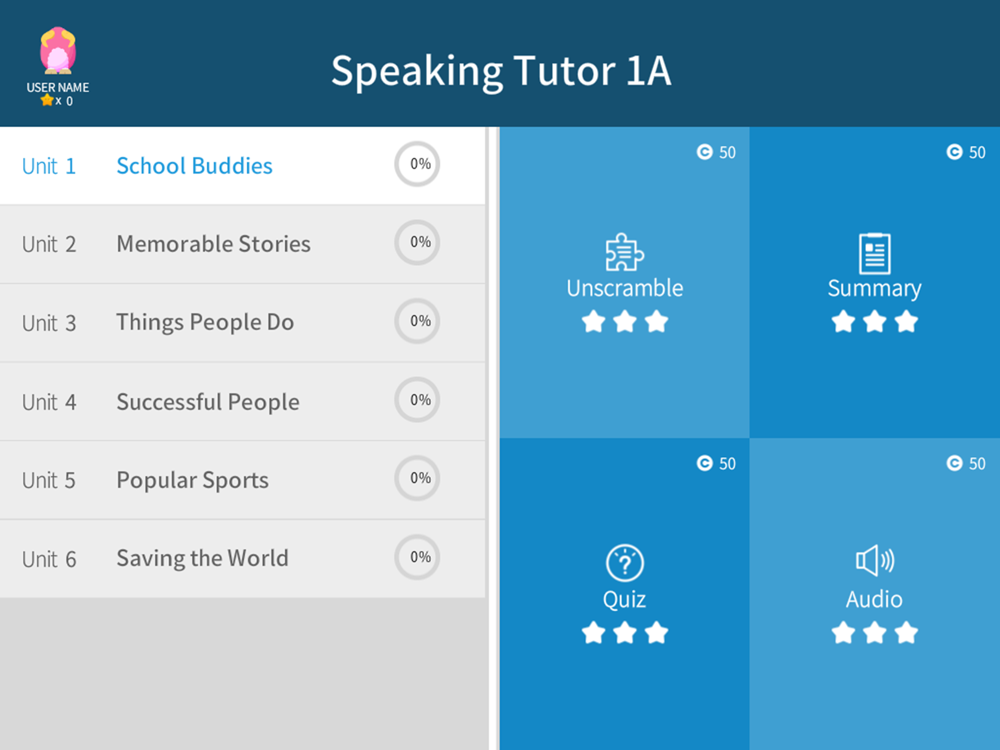Select Unit 1 School Buddies
This screenshot has width=1000, height=750.
[x=242, y=166]
